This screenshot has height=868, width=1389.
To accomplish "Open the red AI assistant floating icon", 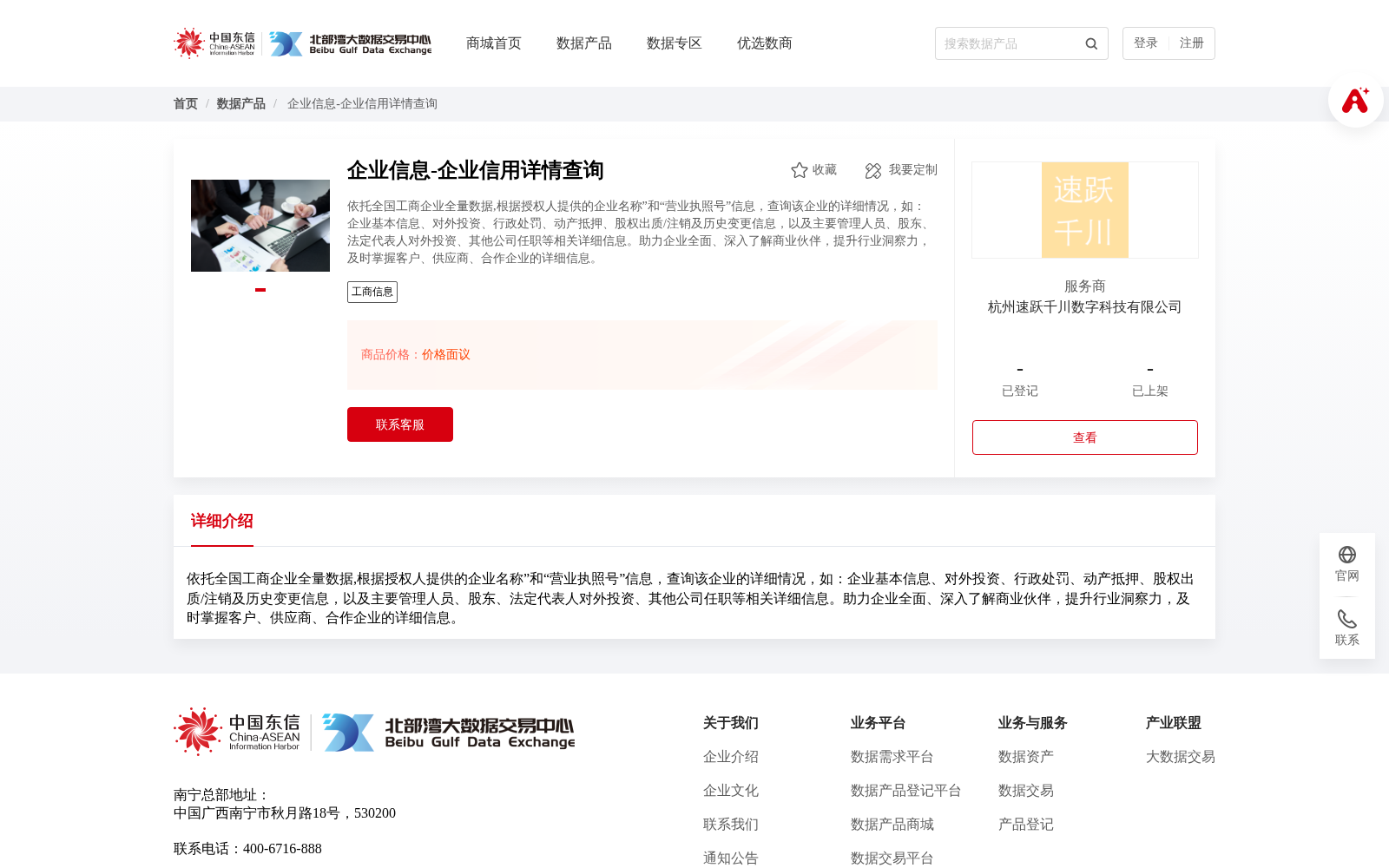I will click(x=1355, y=100).
